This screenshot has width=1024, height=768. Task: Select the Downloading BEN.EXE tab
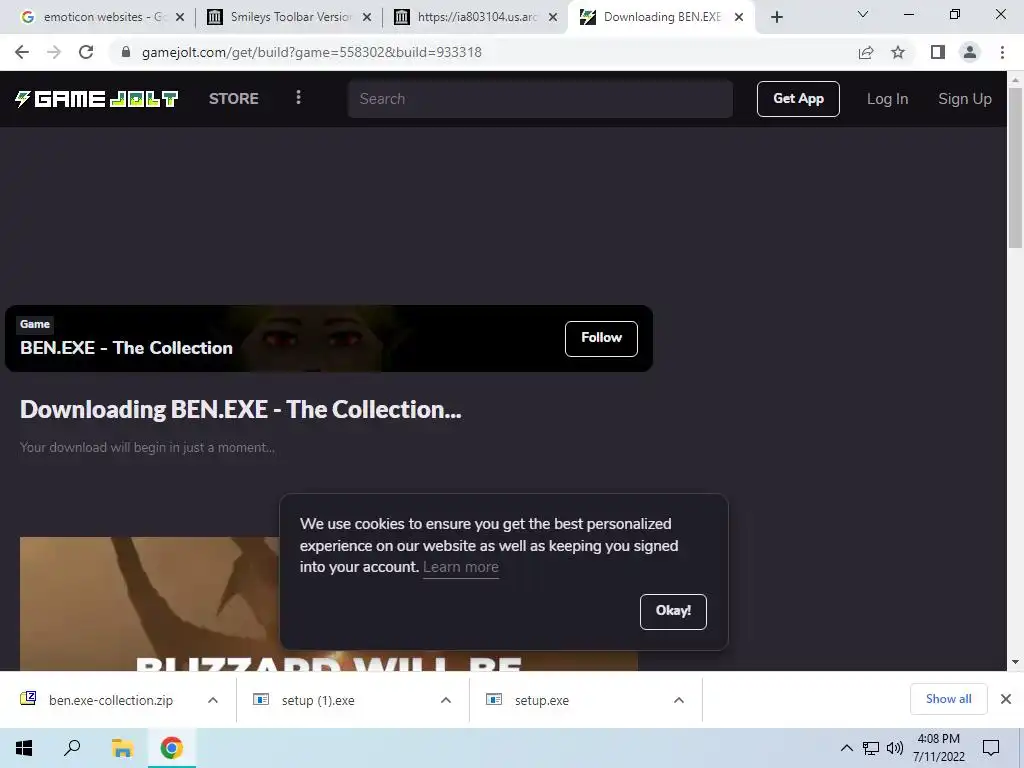660,17
